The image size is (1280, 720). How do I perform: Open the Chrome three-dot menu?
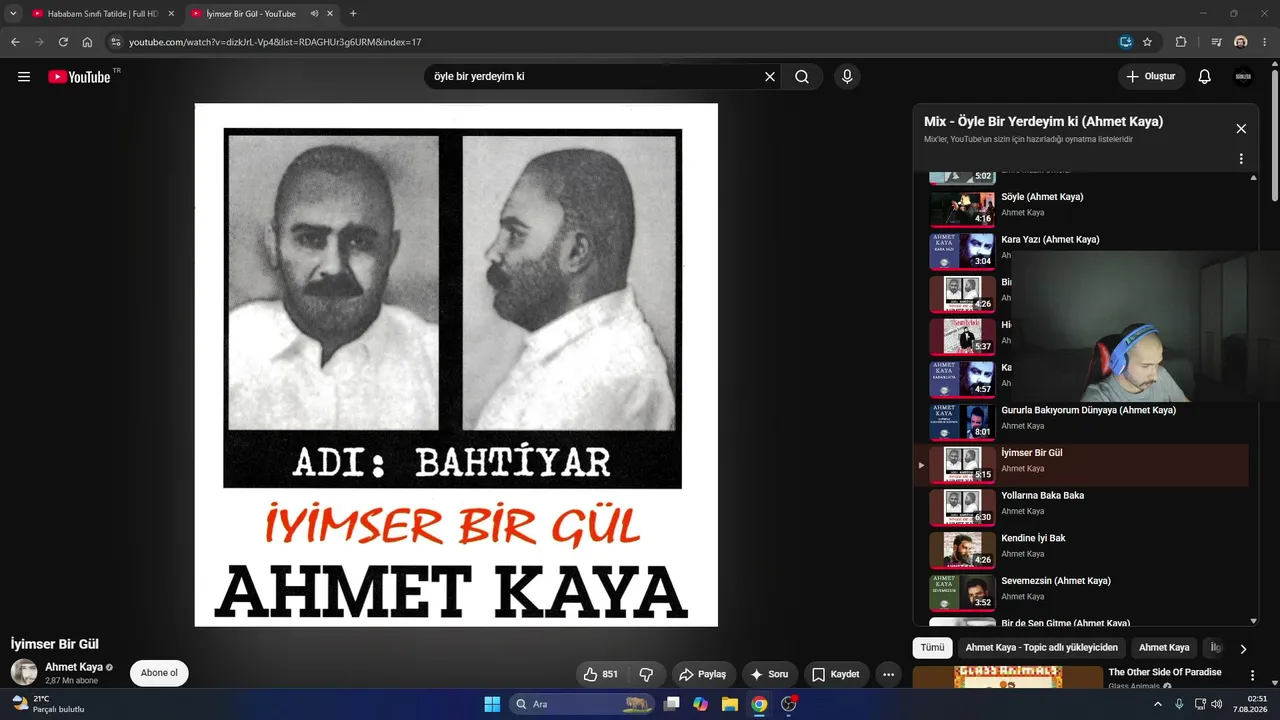tap(1265, 42)
